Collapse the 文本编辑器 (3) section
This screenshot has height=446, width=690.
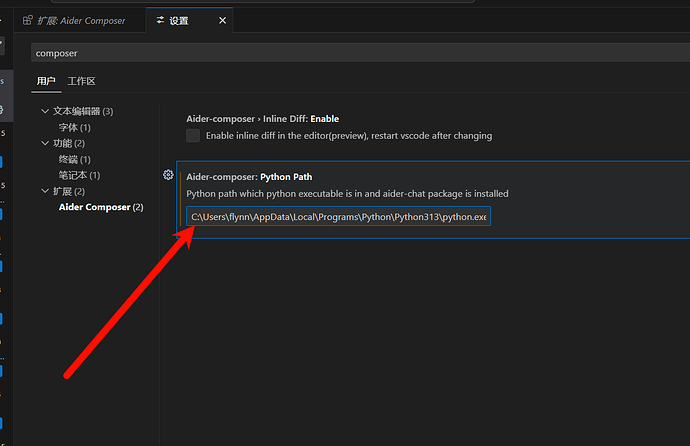click(45, 111)
